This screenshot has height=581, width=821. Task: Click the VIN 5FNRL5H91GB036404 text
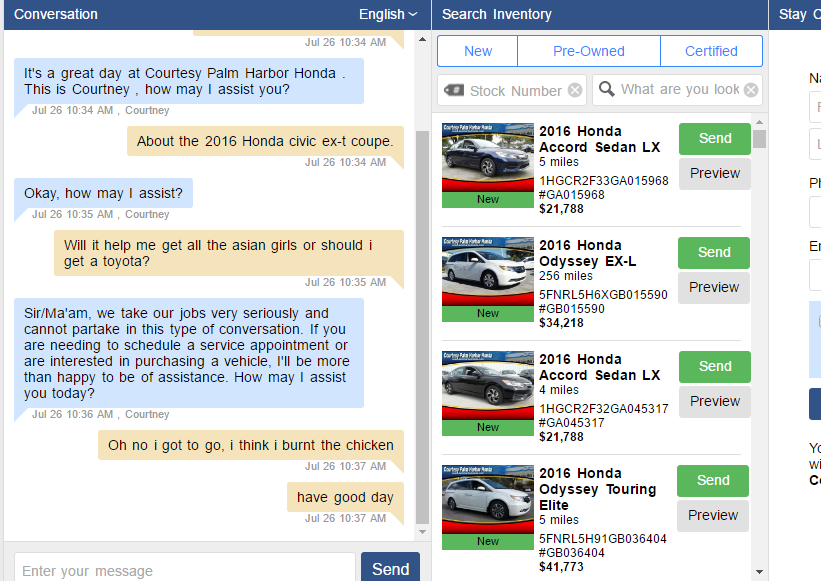[x=603, y=539]
